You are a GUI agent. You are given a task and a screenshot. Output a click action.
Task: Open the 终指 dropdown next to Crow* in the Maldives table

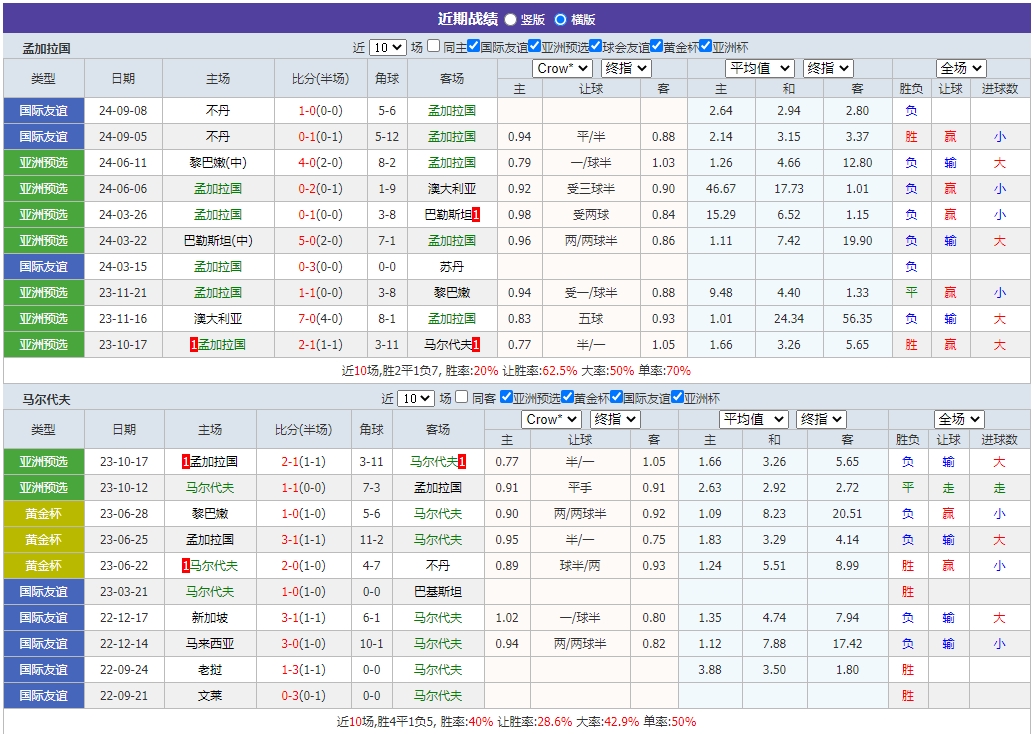[x=615, y=419]
